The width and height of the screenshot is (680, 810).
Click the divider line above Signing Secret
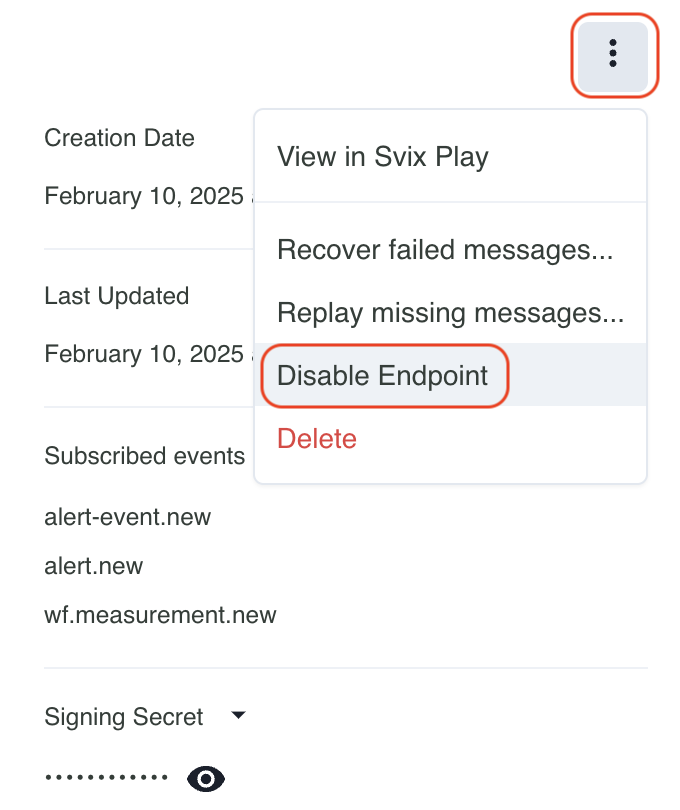pos(345,668)
